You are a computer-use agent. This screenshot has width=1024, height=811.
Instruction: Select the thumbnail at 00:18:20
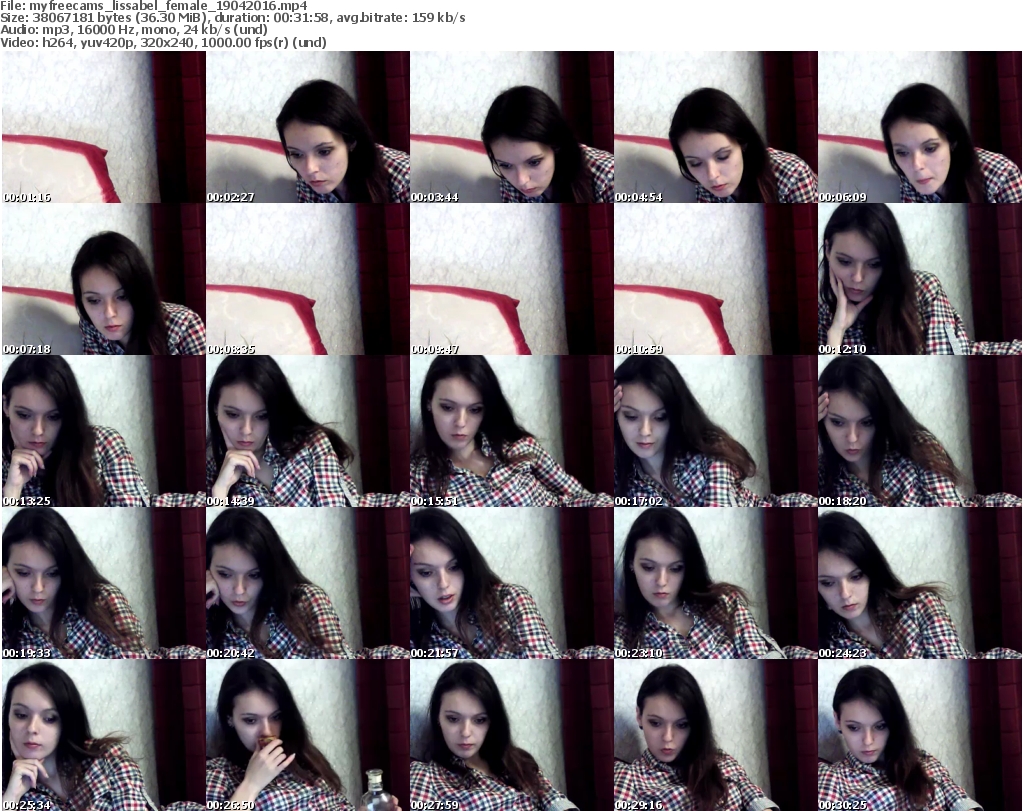tap(920, 432)
